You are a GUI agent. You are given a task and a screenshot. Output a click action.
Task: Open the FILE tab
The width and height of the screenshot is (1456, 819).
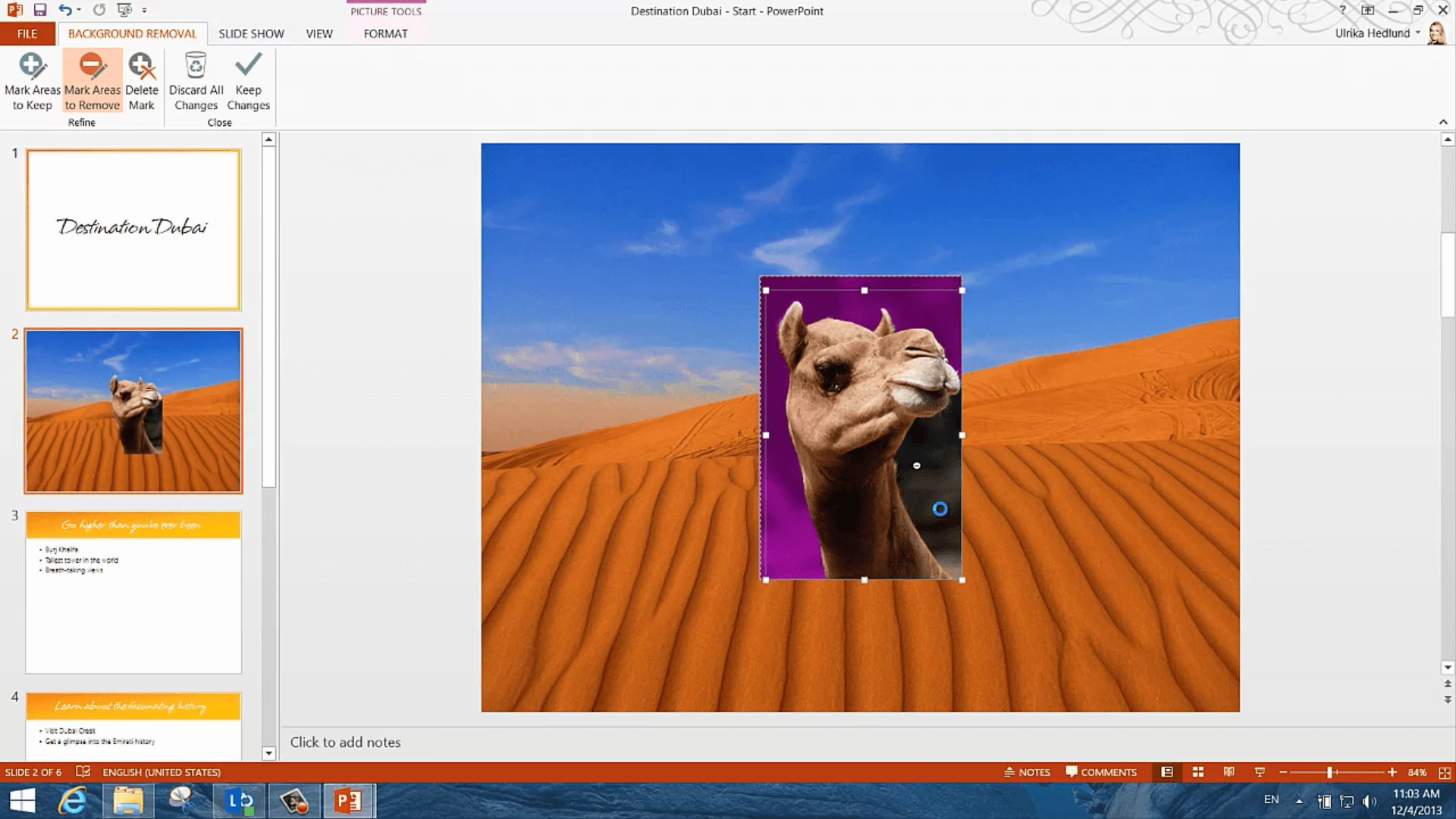(27, 33)
